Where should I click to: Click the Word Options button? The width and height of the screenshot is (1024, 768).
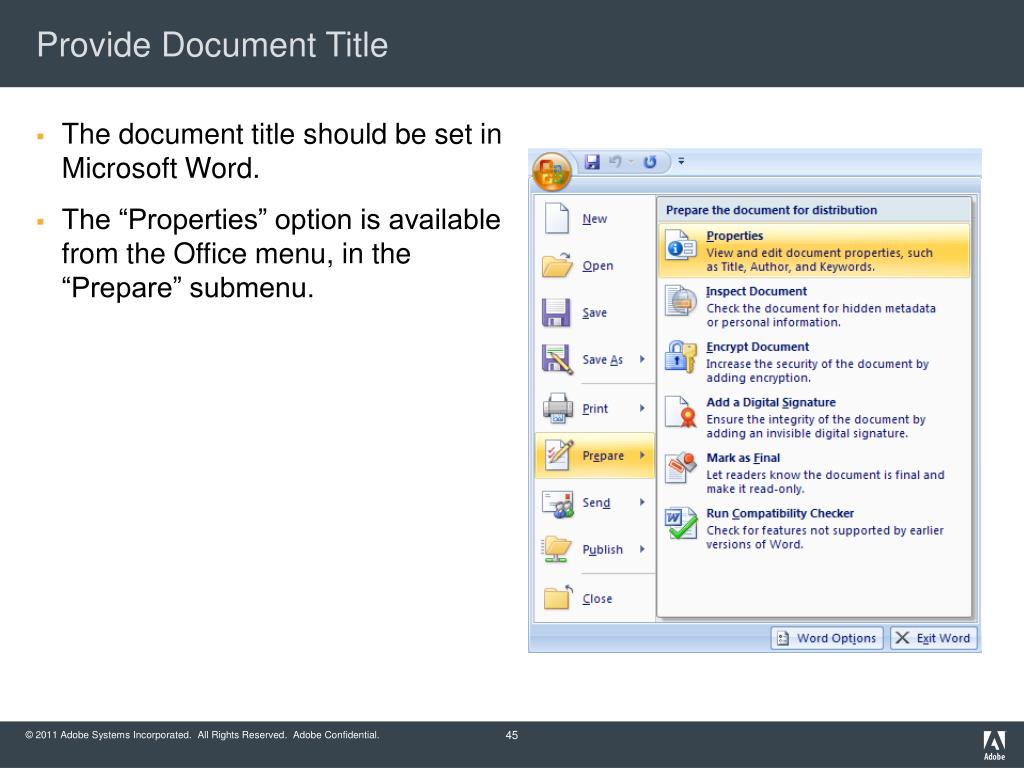827,638
